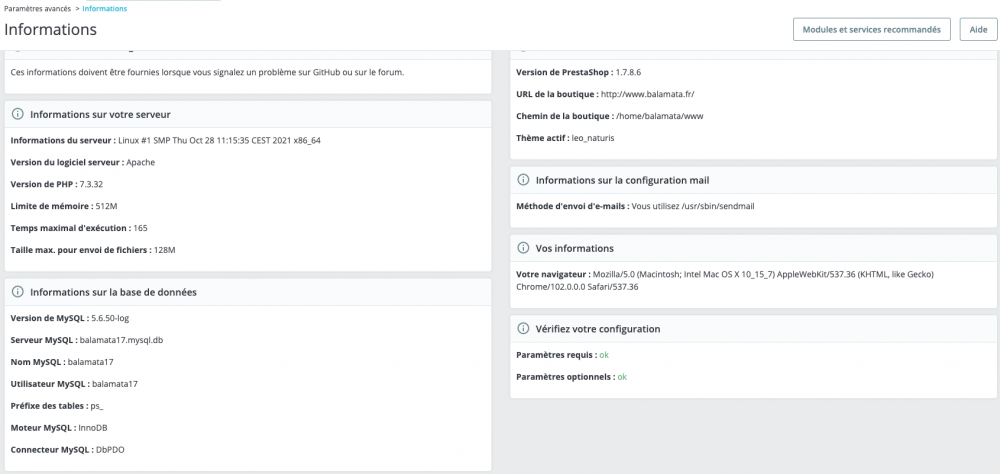Go to "Paramètres avancés" in the breadcrumb

pos(36,8)
